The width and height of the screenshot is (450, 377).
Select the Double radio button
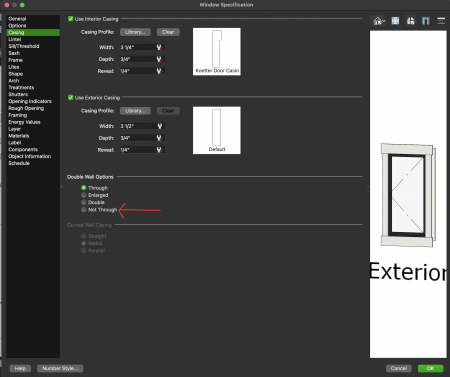(x=84, y=202)
